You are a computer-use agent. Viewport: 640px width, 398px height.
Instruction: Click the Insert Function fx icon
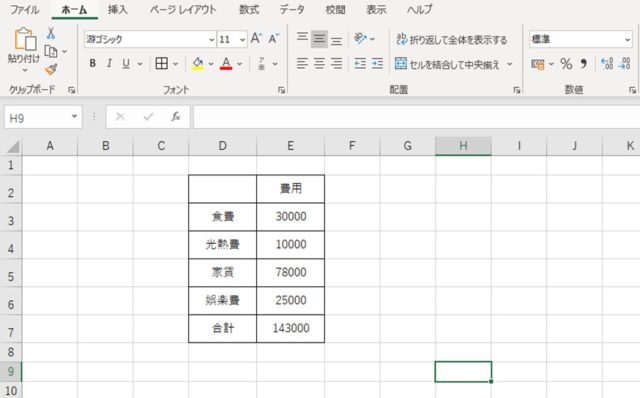pos(176,117)
